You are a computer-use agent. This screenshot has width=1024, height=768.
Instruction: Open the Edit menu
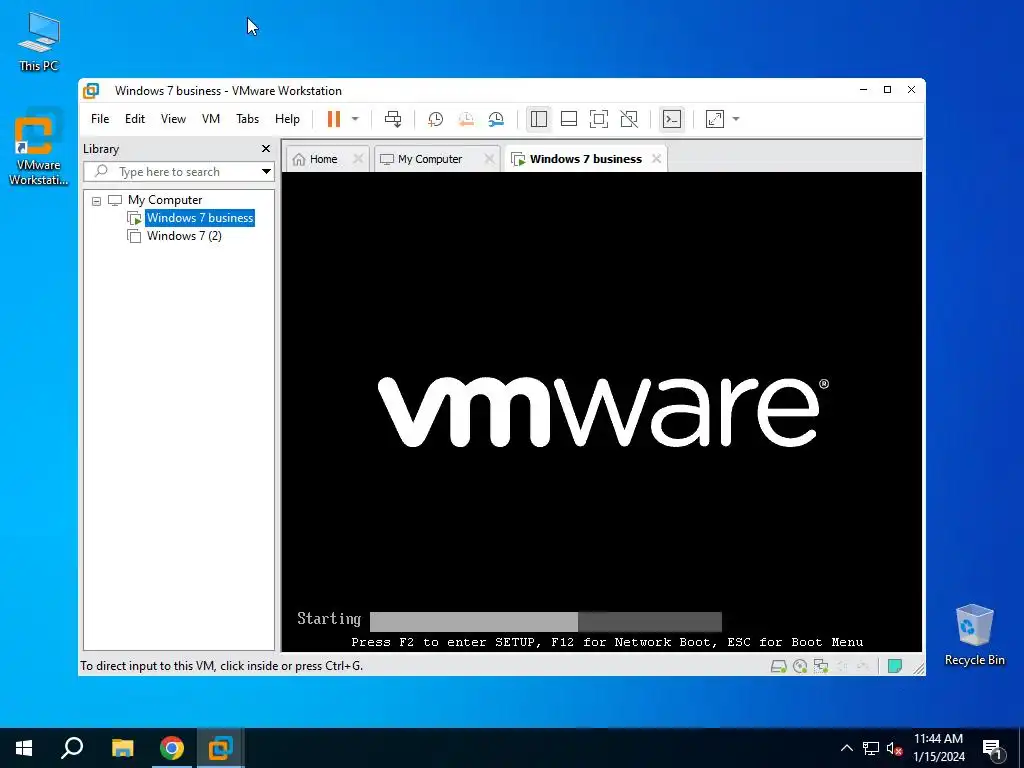135,119
